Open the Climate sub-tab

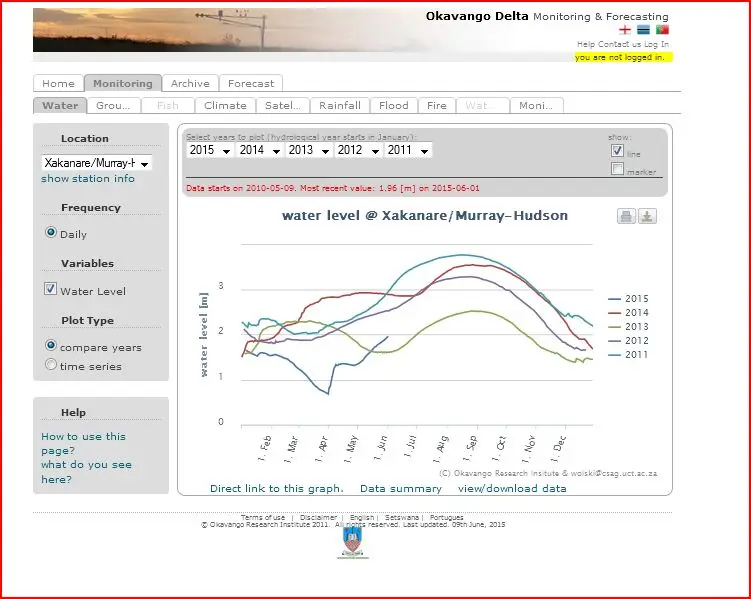point(225,105)
